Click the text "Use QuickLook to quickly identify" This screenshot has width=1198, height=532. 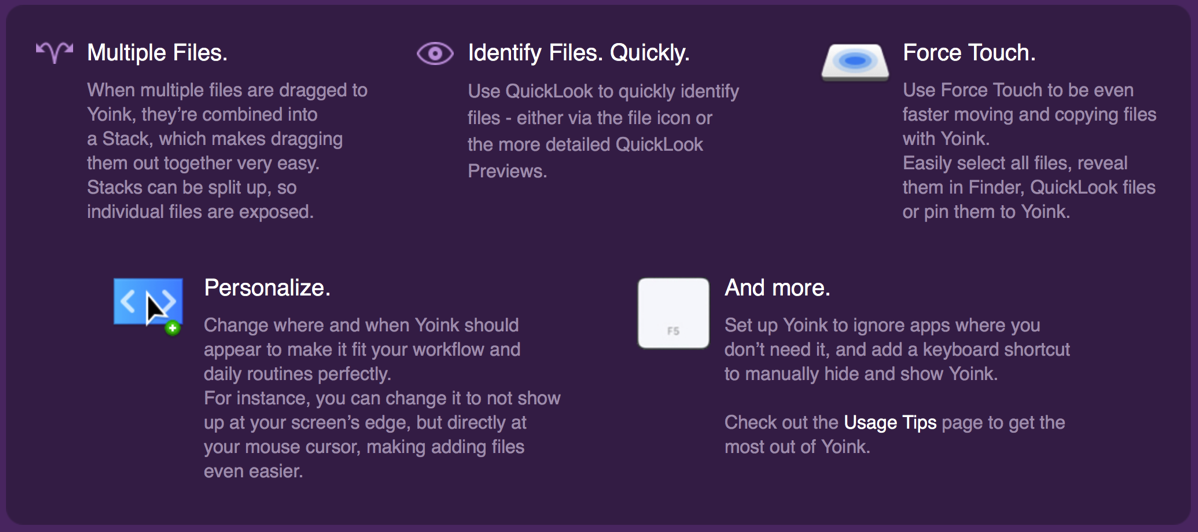[604, 92]
